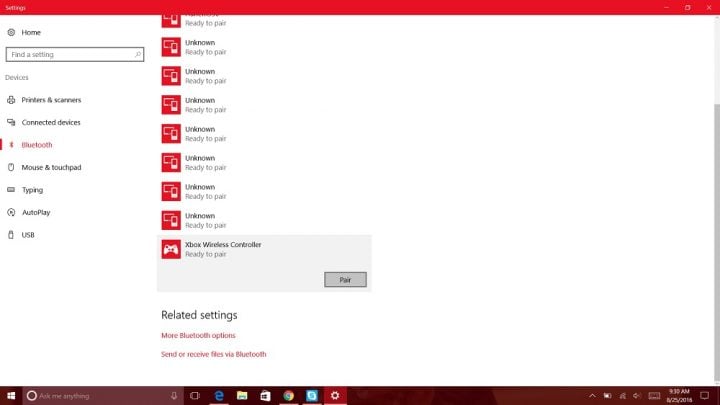Click the Printers & scanners printer icon

click(x=11, y=100)
